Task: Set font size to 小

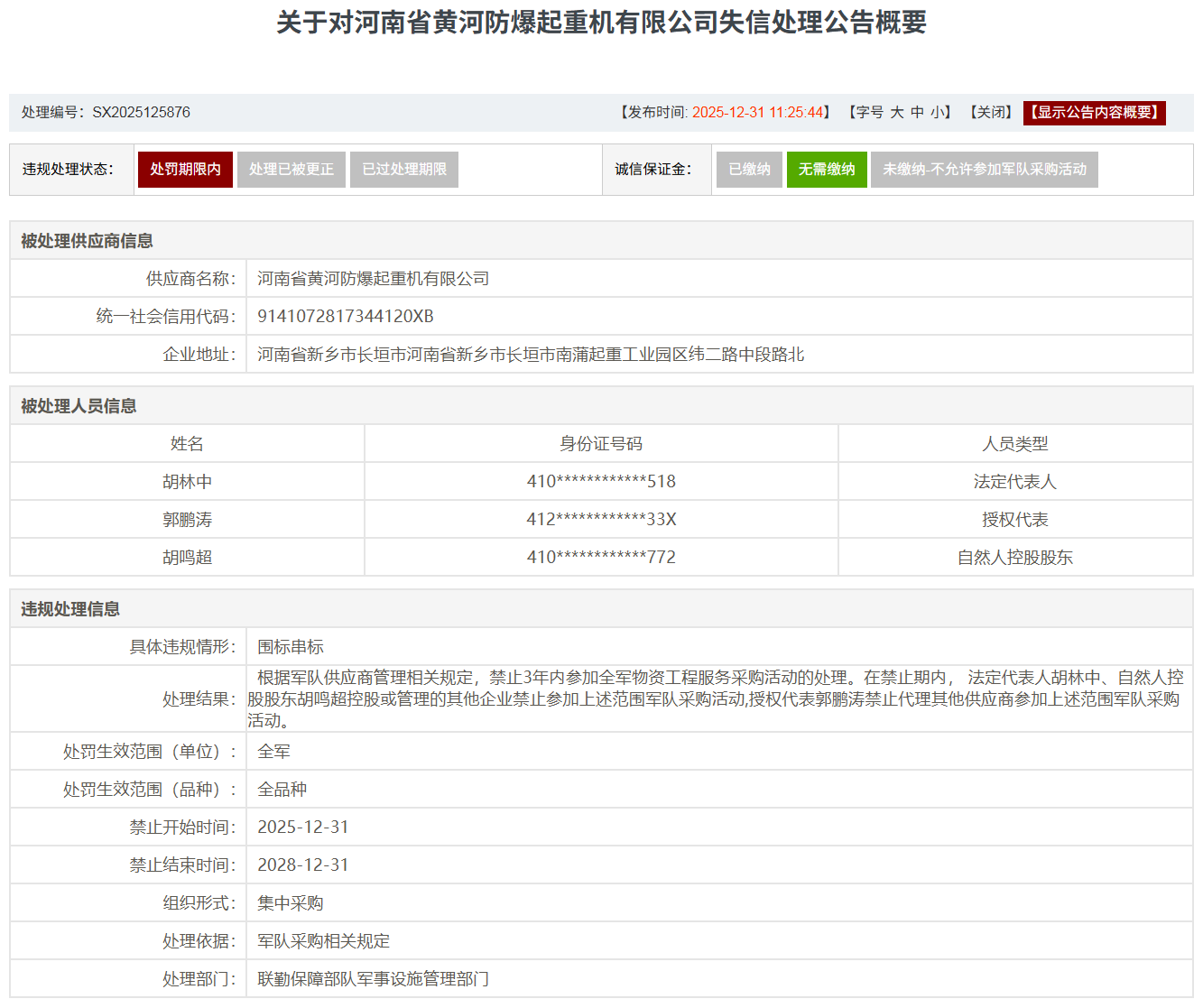Action: 937,113
